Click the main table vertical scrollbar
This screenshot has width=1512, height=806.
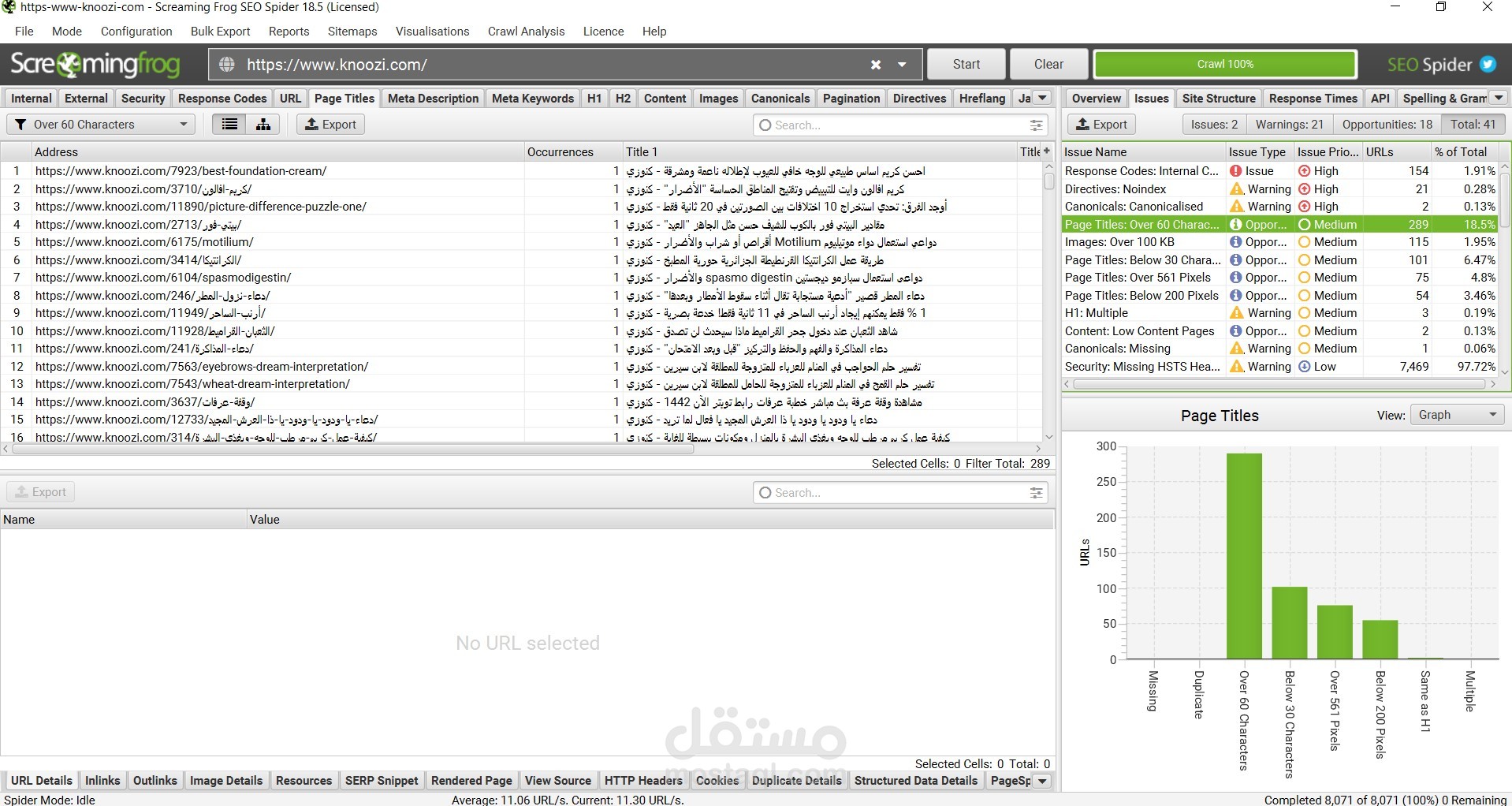point(1048,181)
